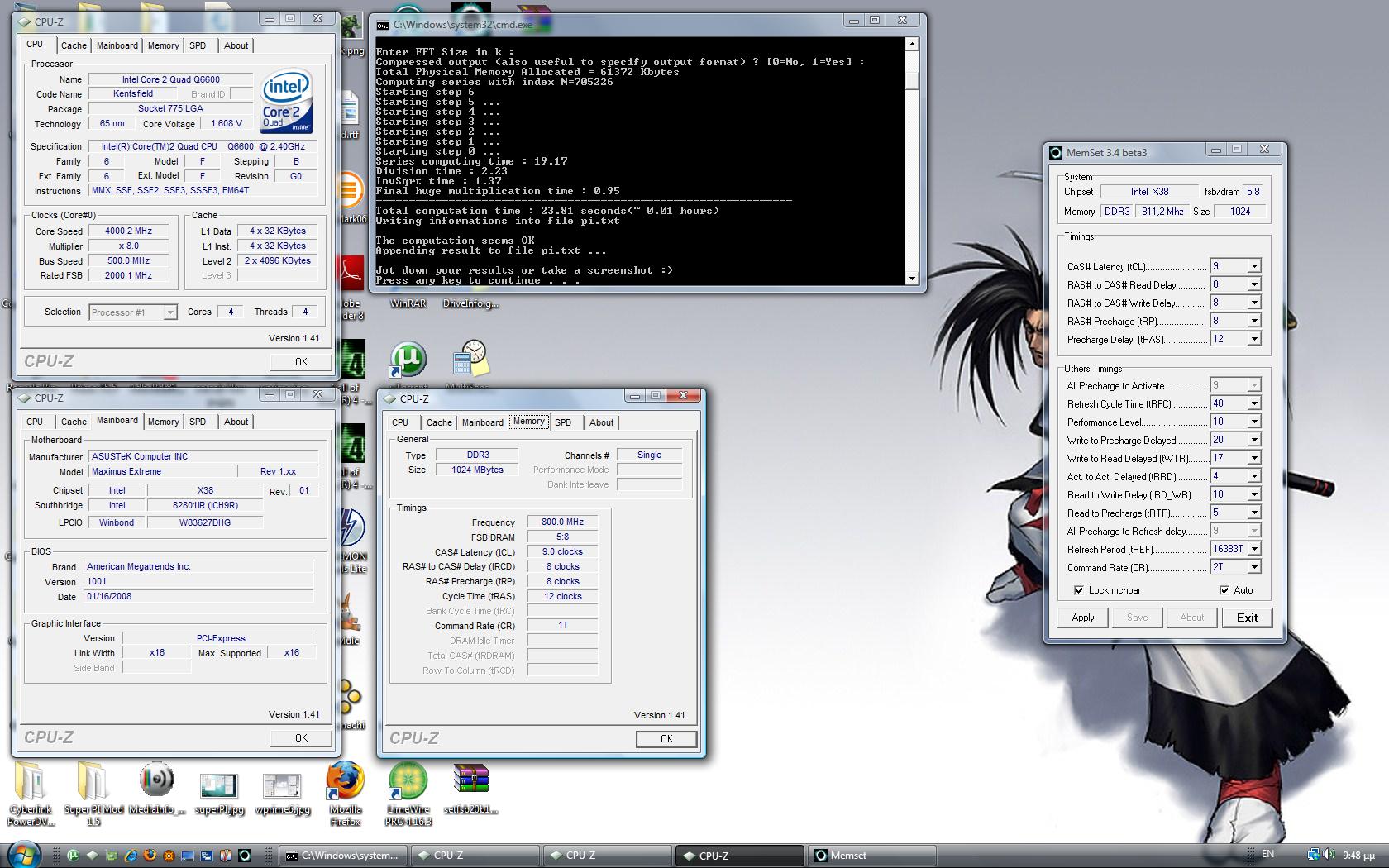1389x868 pixels.
Task: Open Write to Precharge Delayed dropdown
Action: point(1254,440)
